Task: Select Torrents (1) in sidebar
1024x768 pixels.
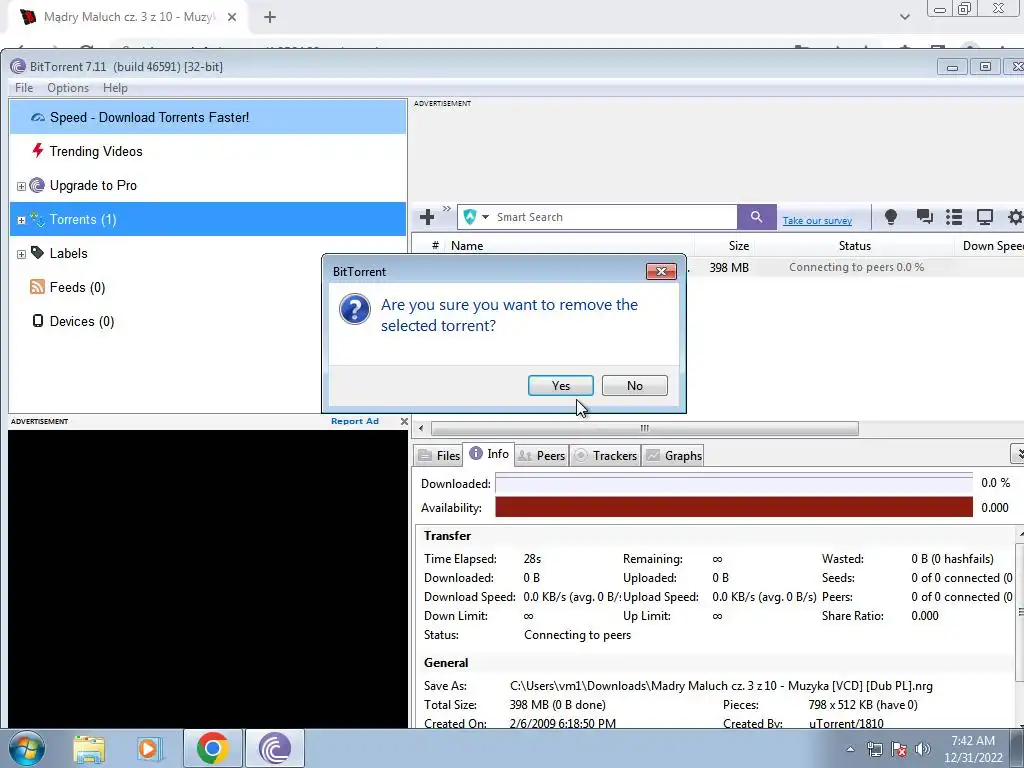Action: pyautogui.click(x=208, y=219)
